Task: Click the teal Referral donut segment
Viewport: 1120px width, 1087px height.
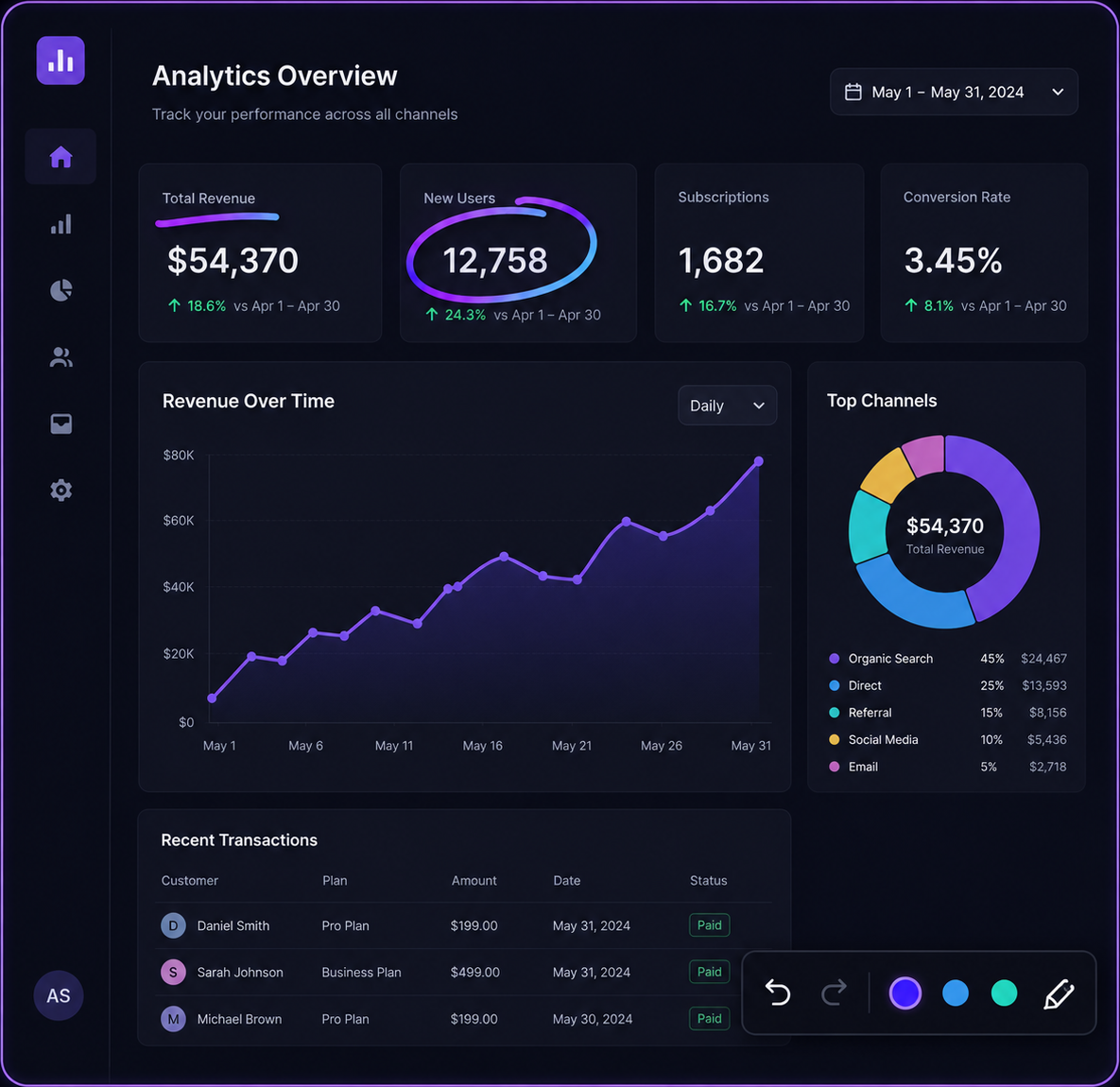Action: pos(869,526)
